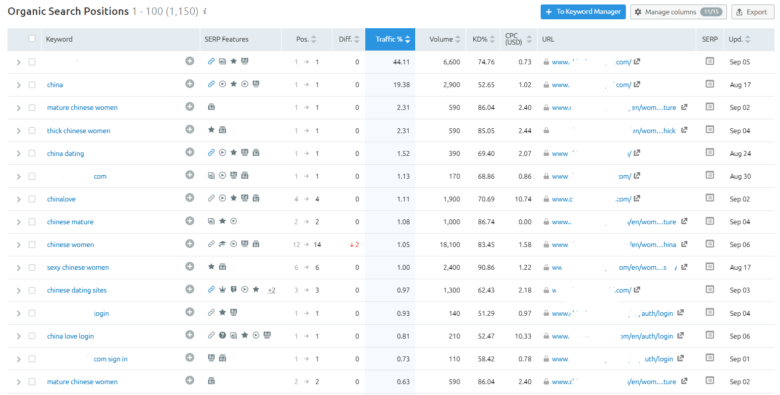View SERP snapshot for 'chinese dating sites' row
780x395 pixels.
[x=710, y=290]
